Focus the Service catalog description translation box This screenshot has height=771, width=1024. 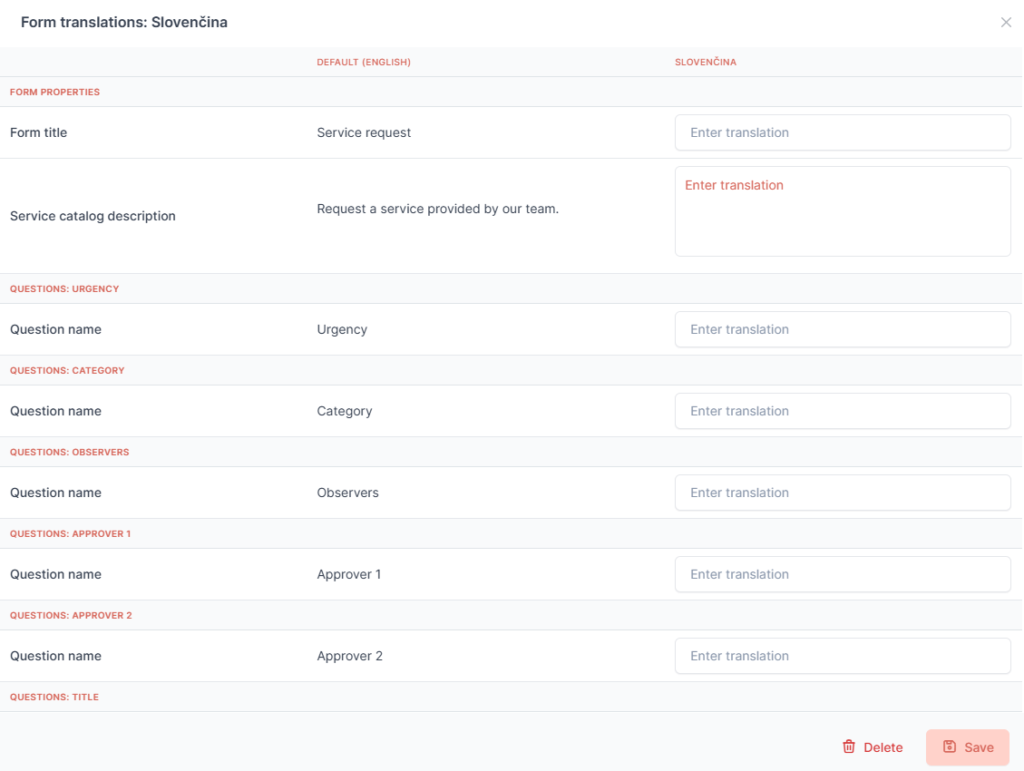click(842, 211)
